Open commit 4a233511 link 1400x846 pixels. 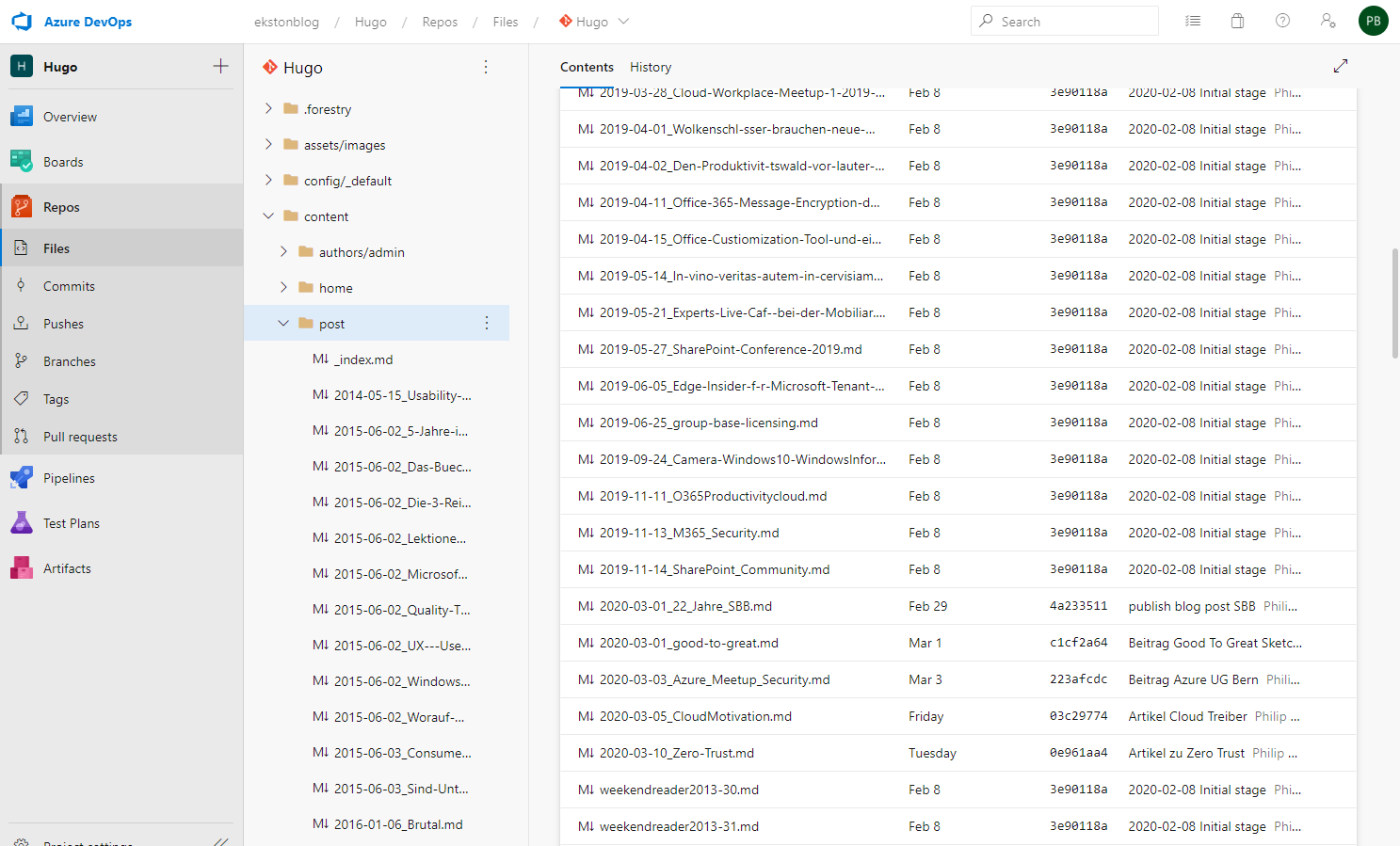tap(1078, 606)
